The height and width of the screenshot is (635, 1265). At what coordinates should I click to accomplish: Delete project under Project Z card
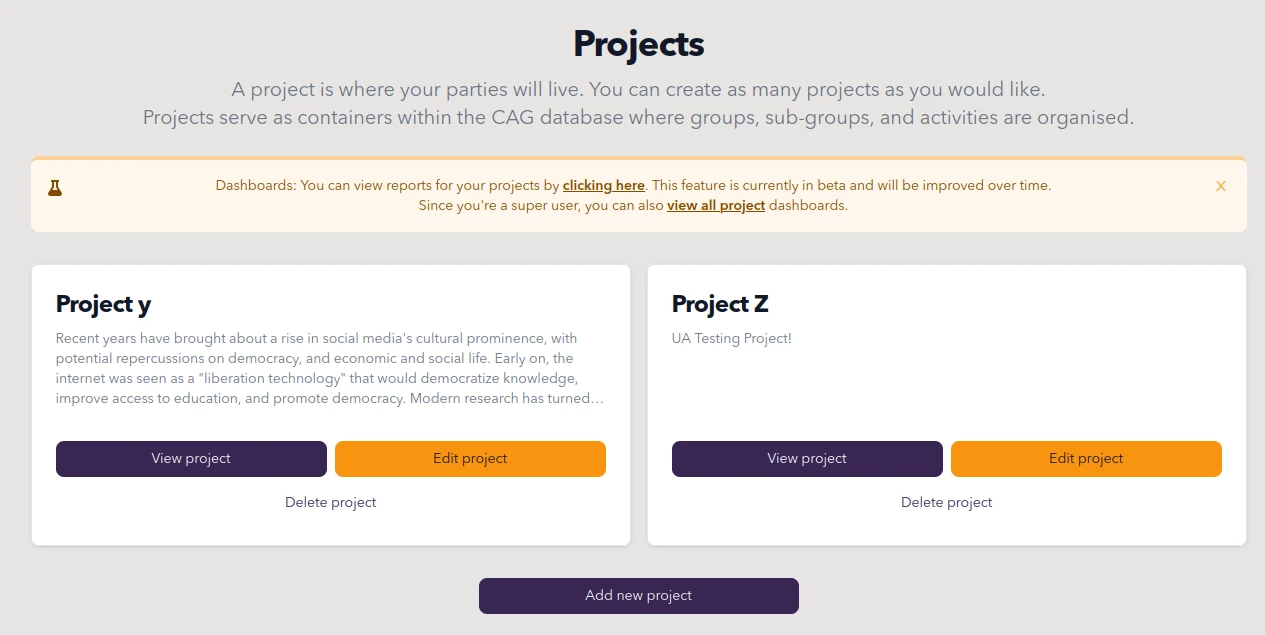947,502
